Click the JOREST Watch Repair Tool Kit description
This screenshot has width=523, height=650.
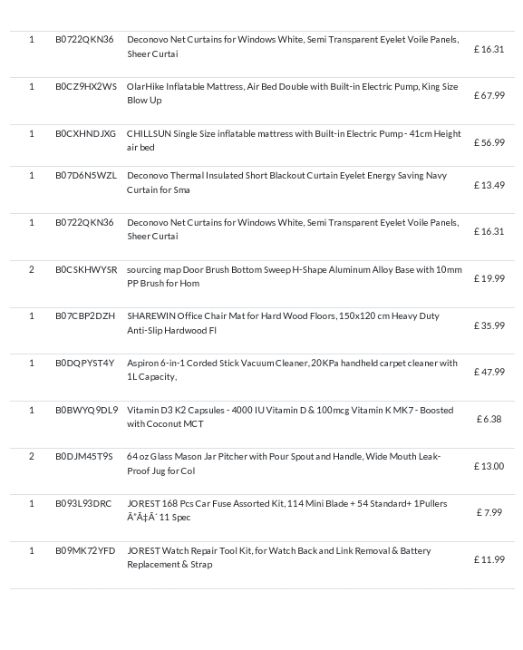pos(279,558)
